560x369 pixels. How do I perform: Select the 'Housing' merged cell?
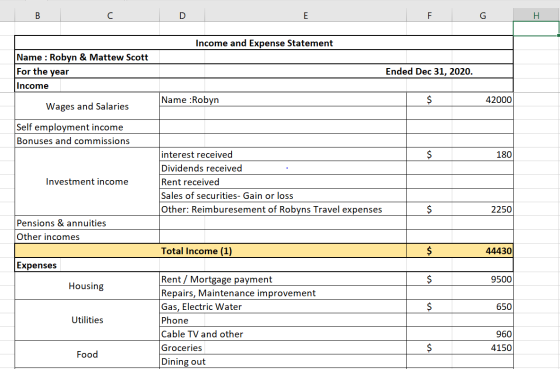[87, 286]
